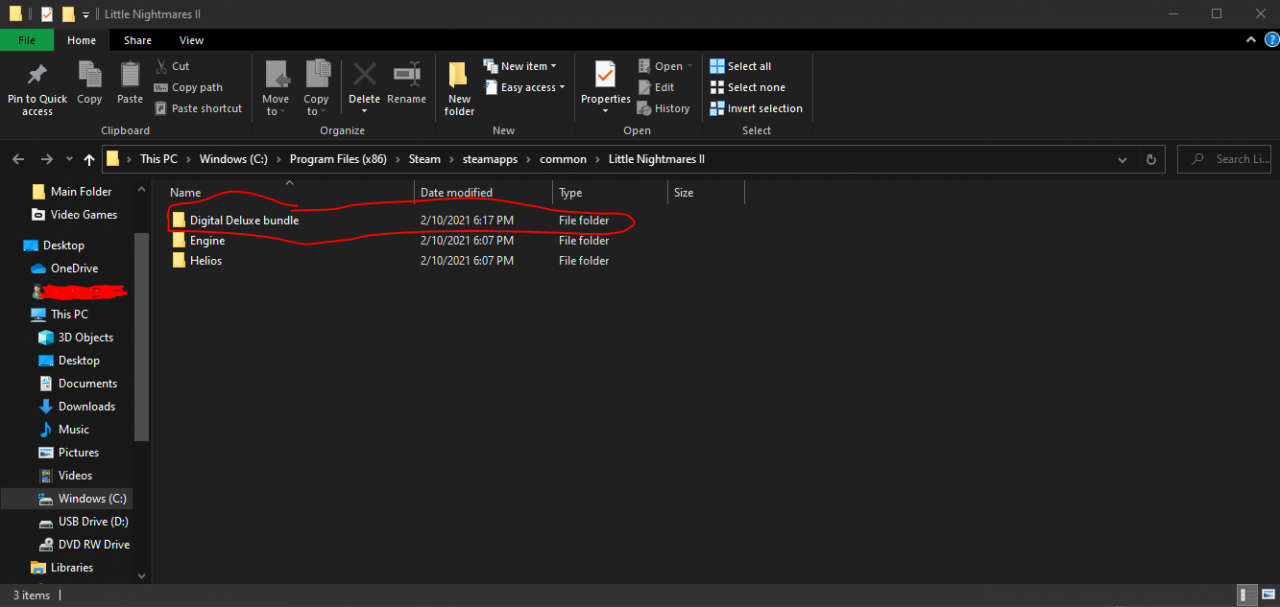Click Invert selection button
Screen dimensions: 1280x607
(757, 108)
